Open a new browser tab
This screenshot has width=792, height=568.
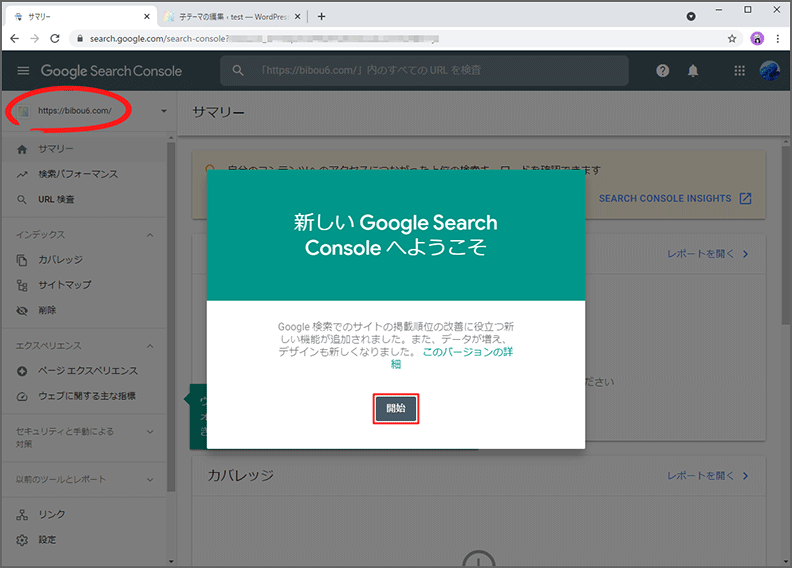click(x=321, y=17)
